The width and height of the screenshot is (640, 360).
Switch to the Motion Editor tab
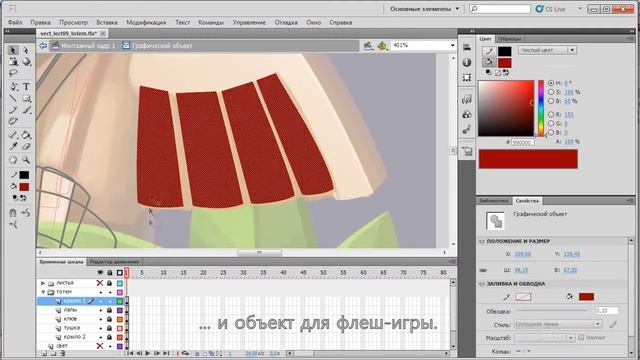(114, 262)
